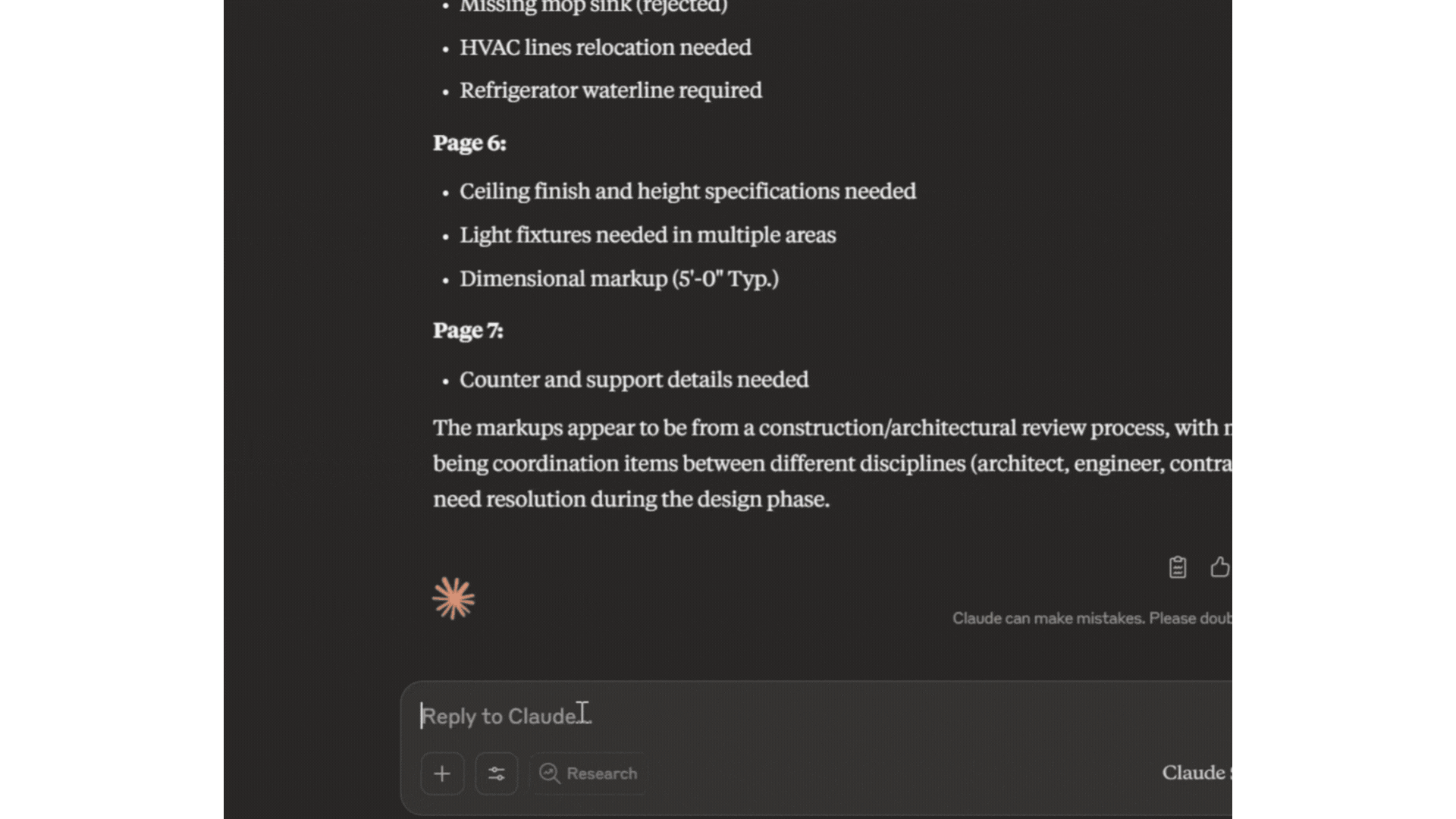Open the plus attachment menu
The width and height of the screenshot is (1456, 819).
[x=442, y=773]
